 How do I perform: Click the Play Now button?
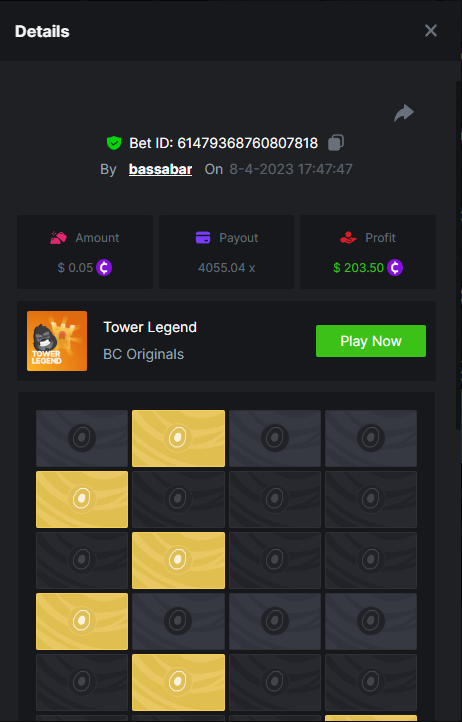[x=371, y=341]
